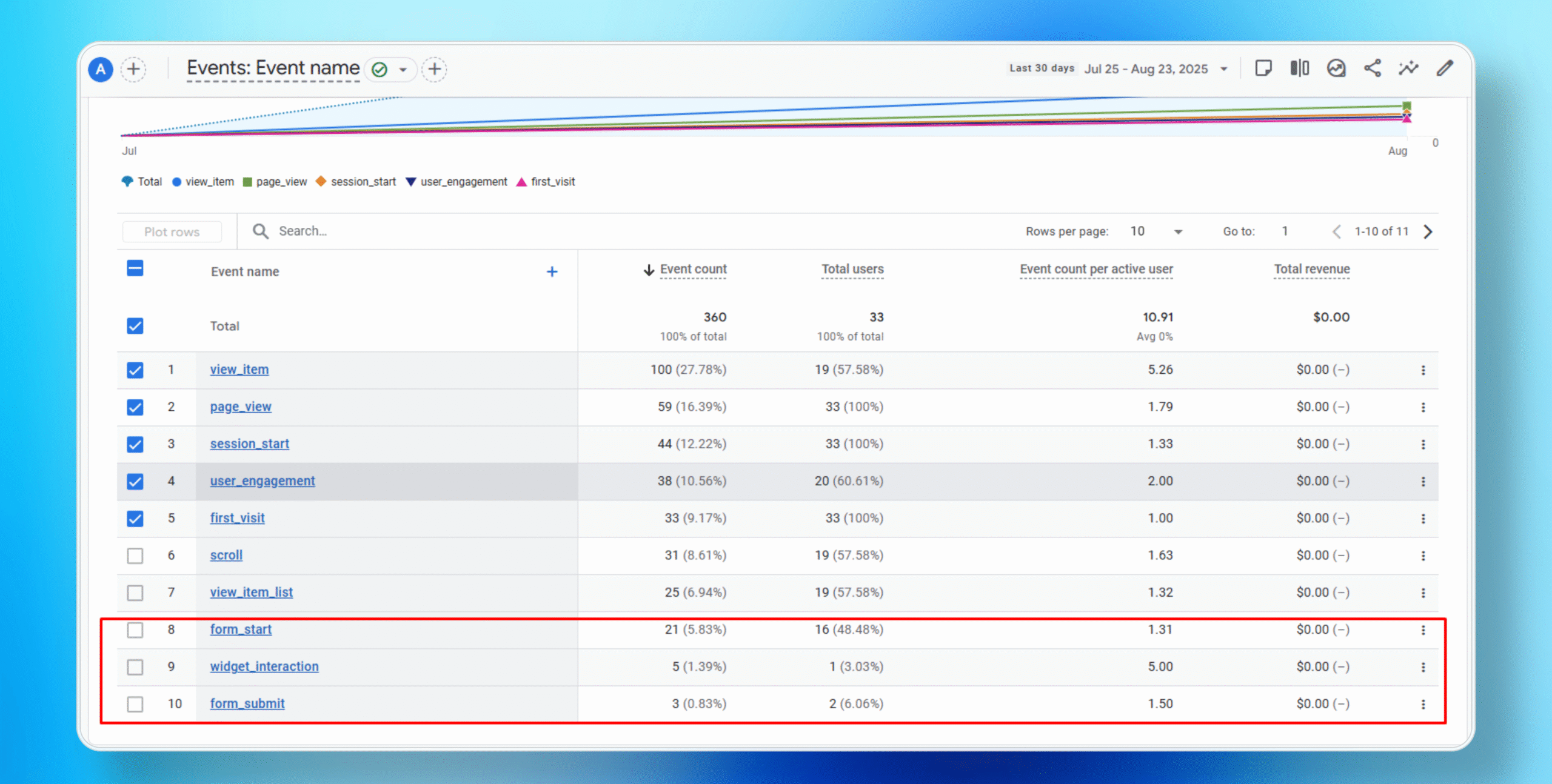Click the 'Events: Event name' report title
The height and width of the screenshot is (784, 1552).
tap(273, 68)
